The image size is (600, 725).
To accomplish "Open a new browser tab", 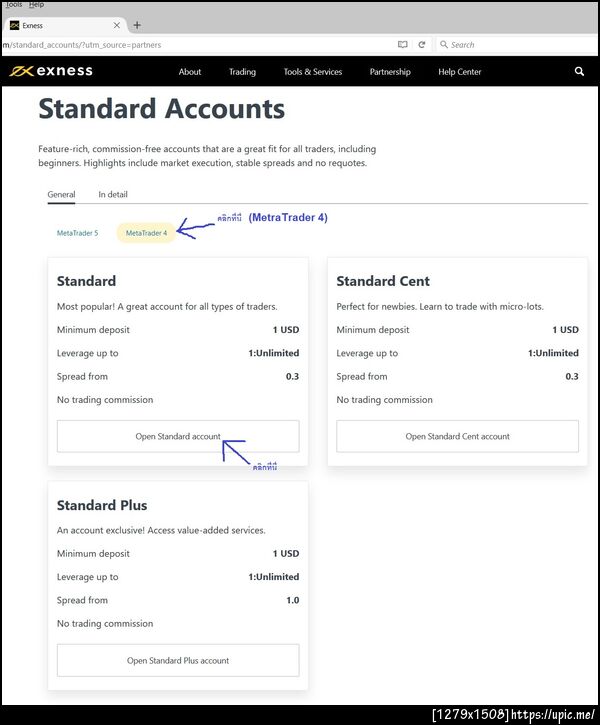I will pos(137,25).
